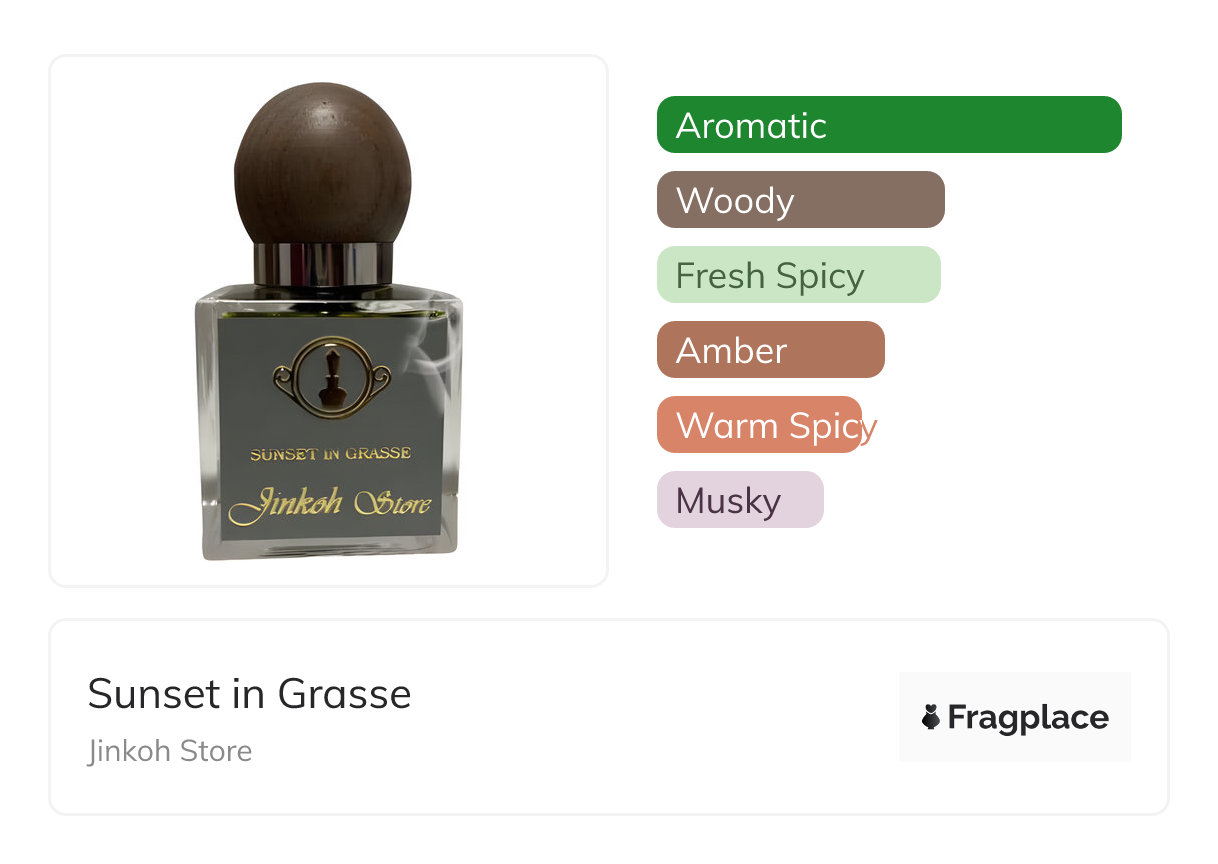Click the Fragplace logo text

[x=1028, y=717]
